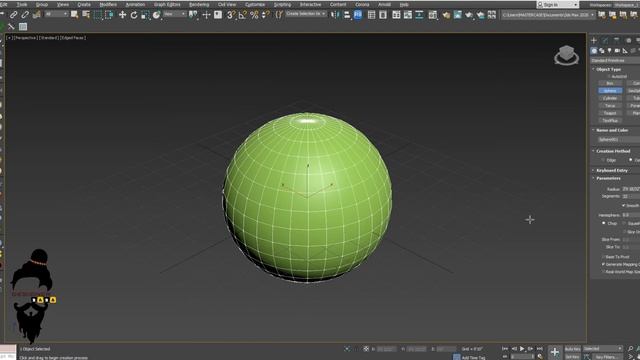Image resolution: width=640 pixels, height=360 pixels.
Task: Click the Teapot primitive button
Action: pos(610,113)
